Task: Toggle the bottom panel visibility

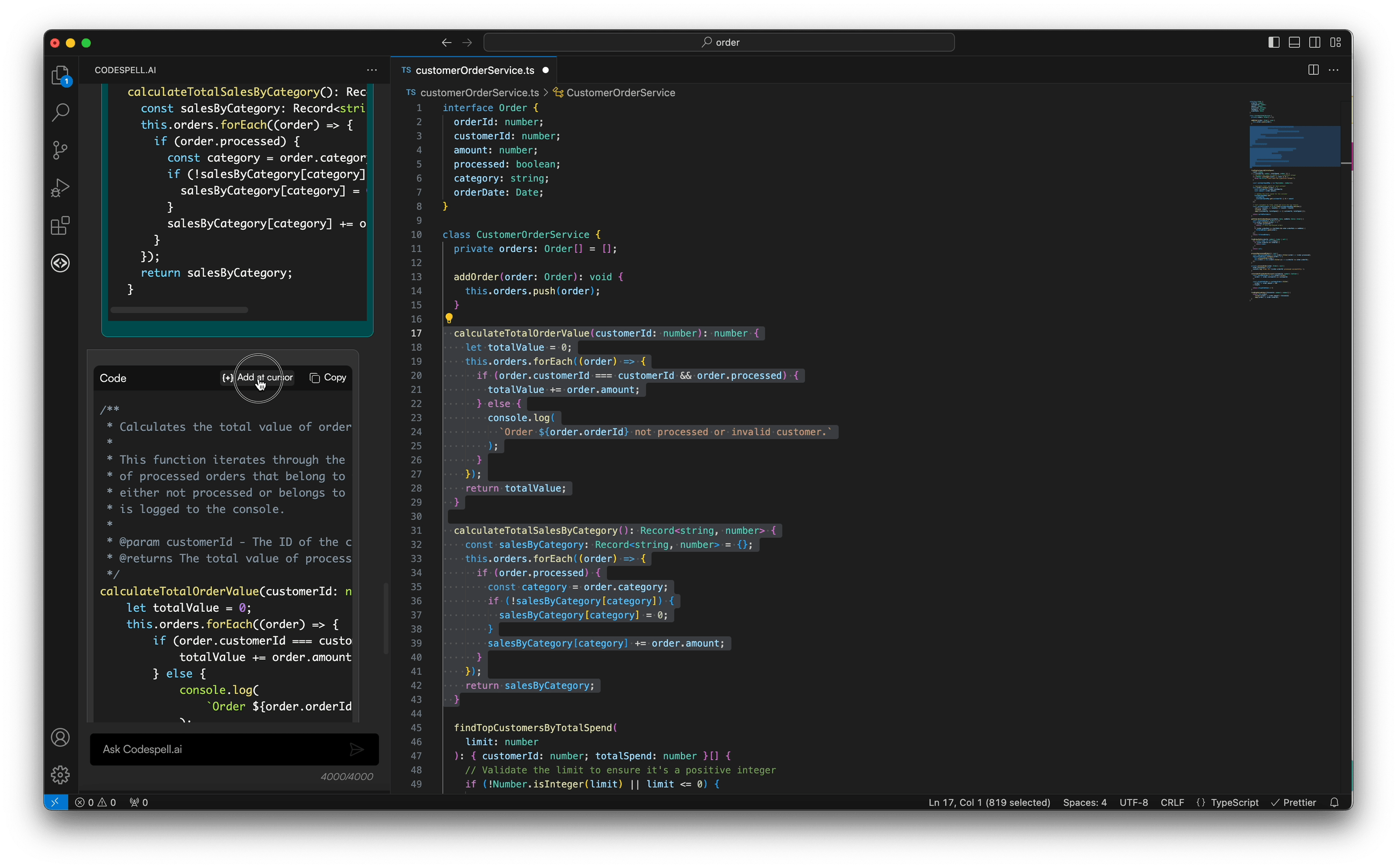Action: click(x=1294, y=42)
